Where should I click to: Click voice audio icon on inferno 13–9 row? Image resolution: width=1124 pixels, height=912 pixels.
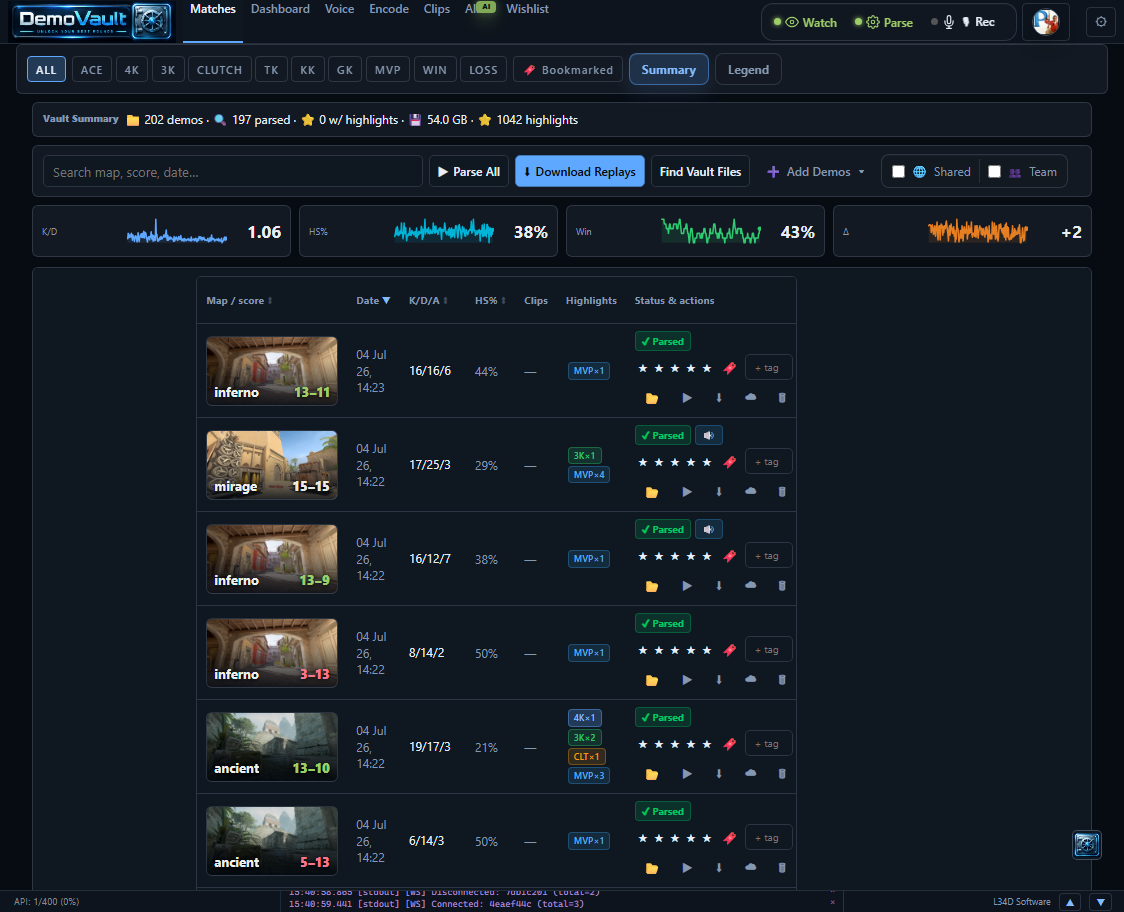click(709, 529)
